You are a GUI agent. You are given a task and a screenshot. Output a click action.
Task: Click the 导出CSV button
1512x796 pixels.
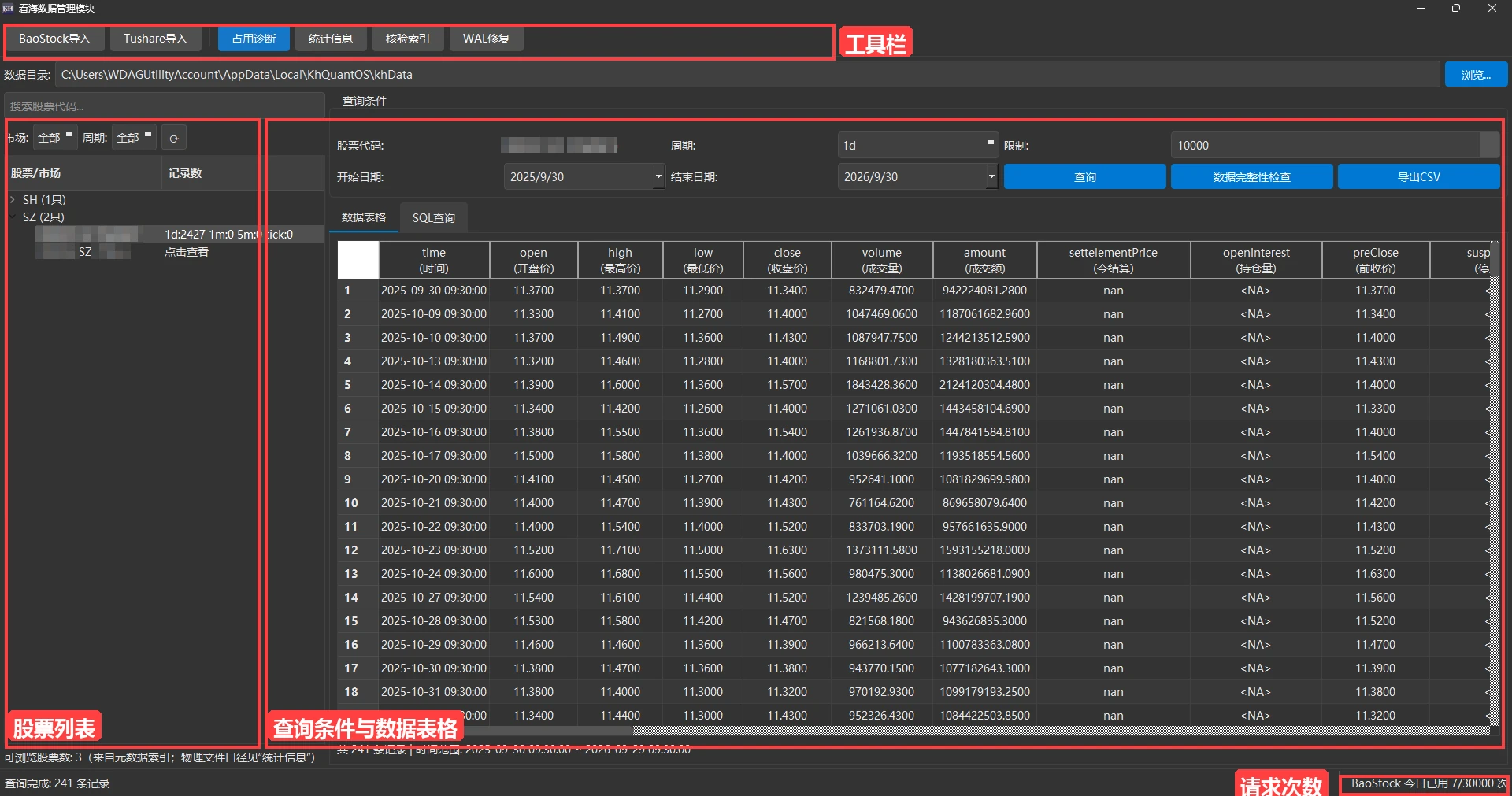point(1419,177)
